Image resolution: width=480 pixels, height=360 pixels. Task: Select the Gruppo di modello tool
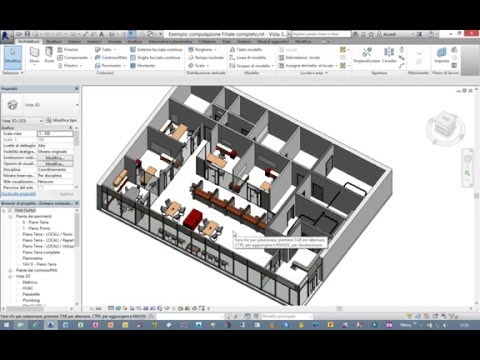pos(250,66)
